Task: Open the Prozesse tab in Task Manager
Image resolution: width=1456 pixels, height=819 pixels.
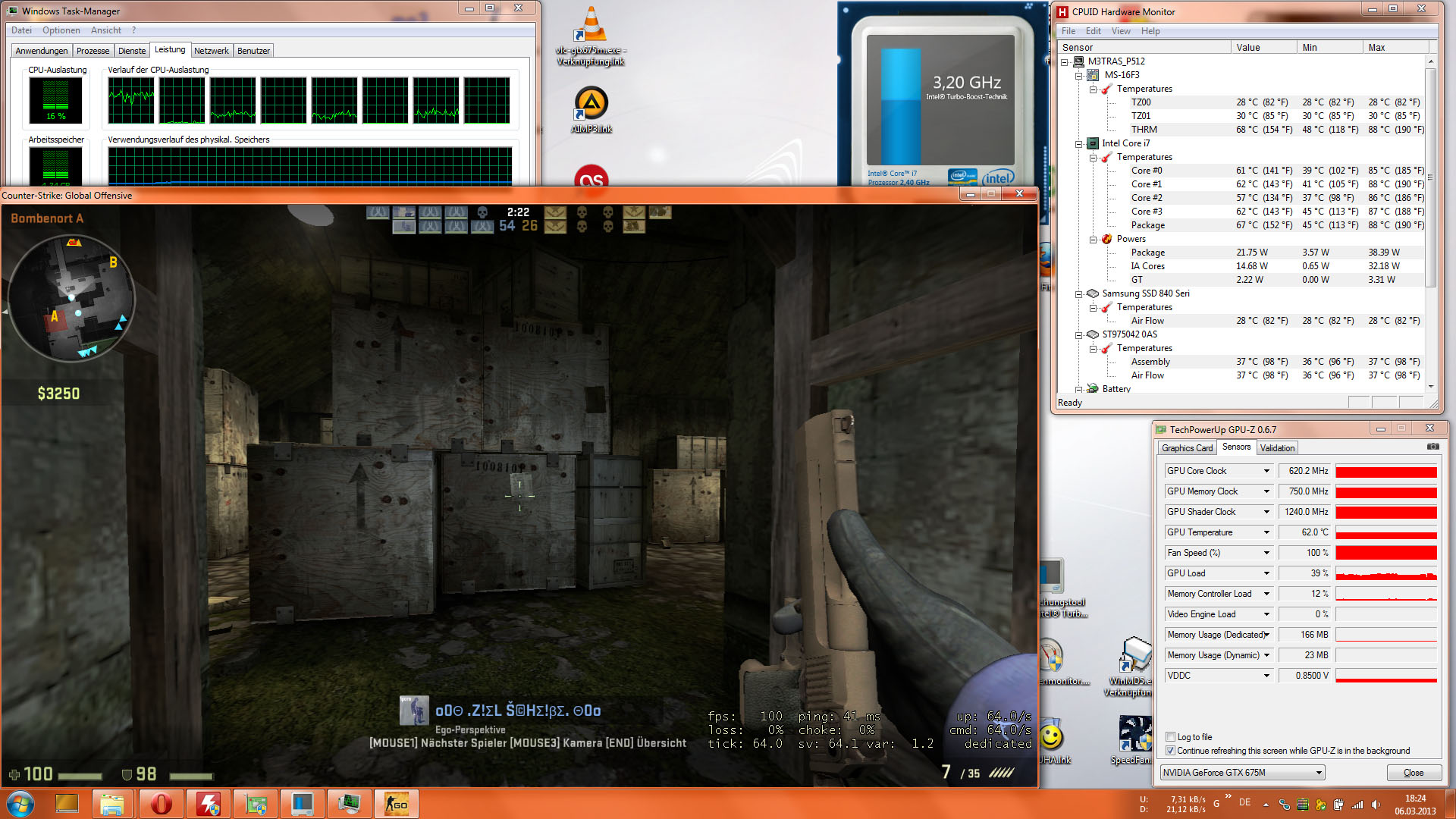Action: tap(93, 51)
